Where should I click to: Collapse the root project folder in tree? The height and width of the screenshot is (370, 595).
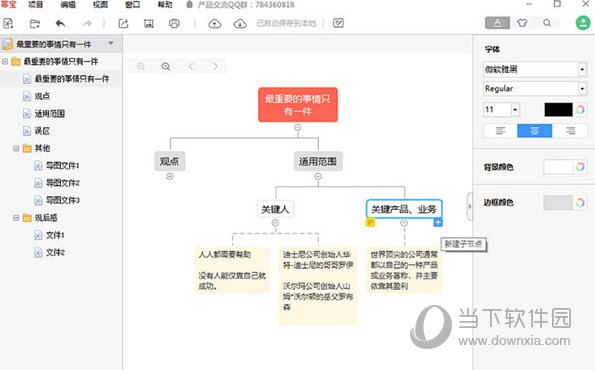click(x=5, y=61)
